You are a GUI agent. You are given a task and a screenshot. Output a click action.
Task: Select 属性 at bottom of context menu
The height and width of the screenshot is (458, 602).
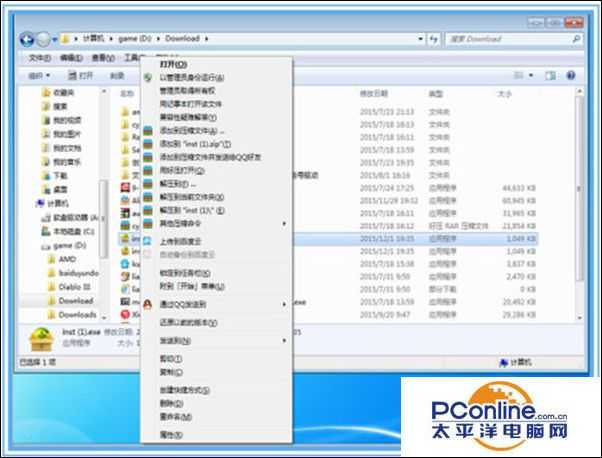[x=170, y=435]
